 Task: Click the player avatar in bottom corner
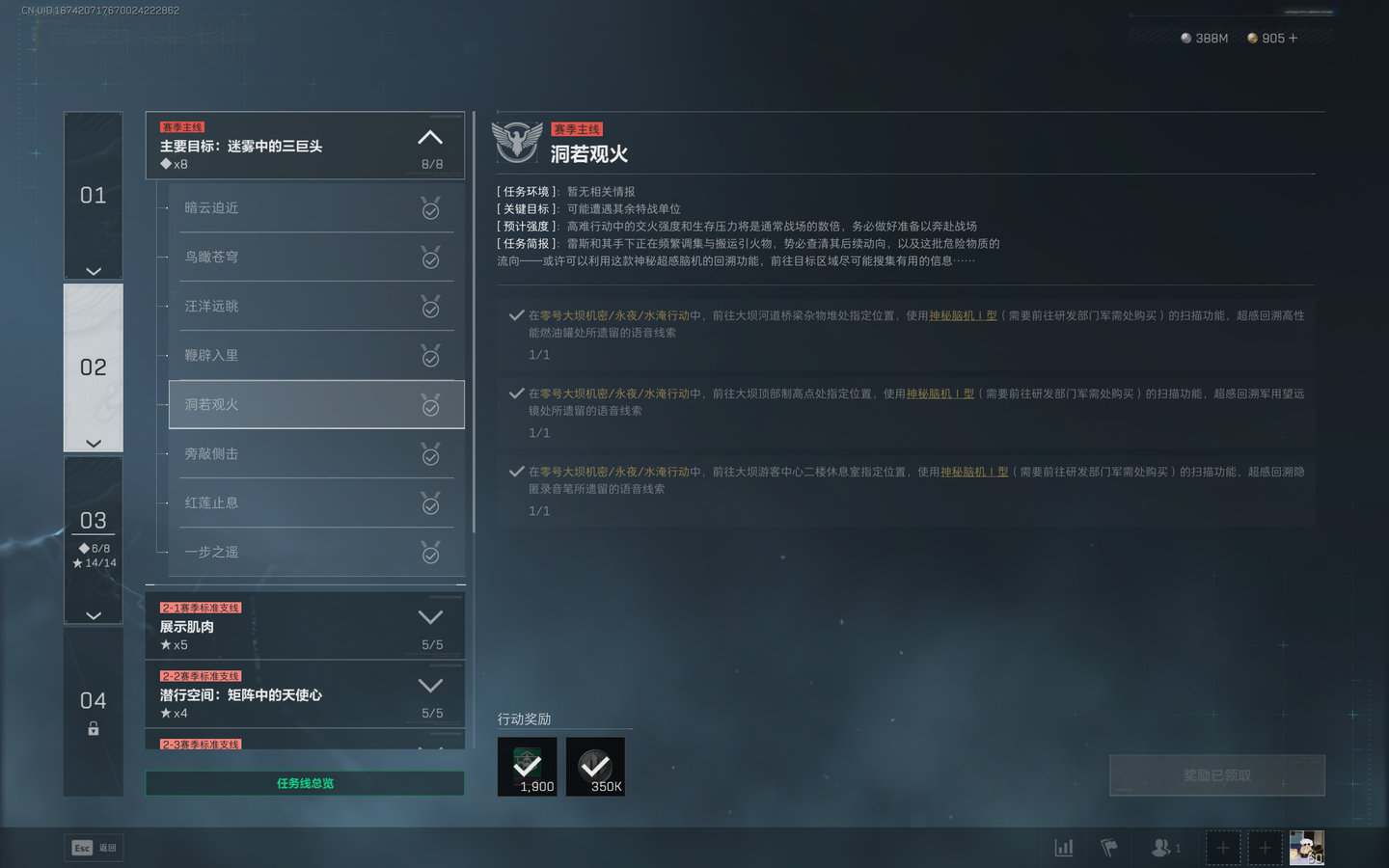(1307, 848)
